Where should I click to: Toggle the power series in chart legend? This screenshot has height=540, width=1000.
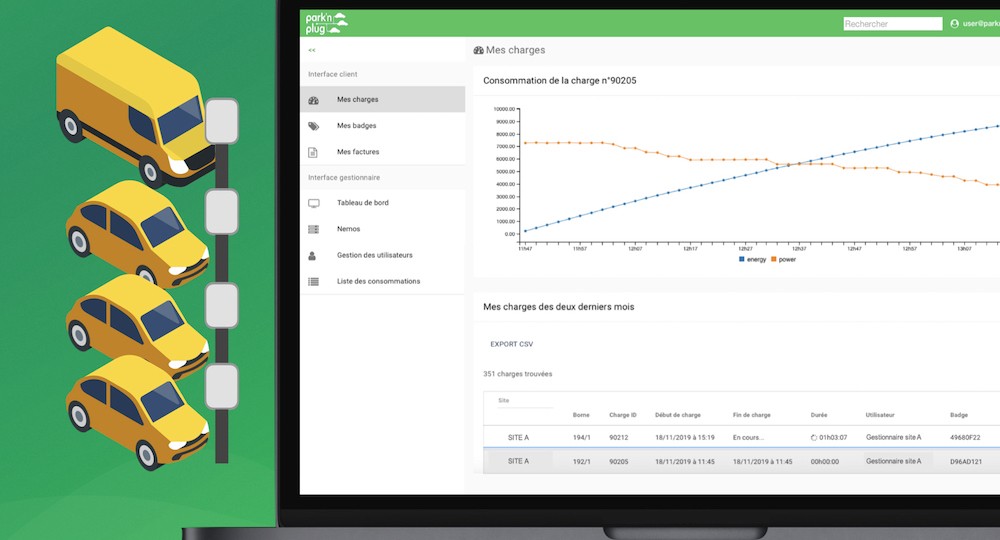point(781,259)
